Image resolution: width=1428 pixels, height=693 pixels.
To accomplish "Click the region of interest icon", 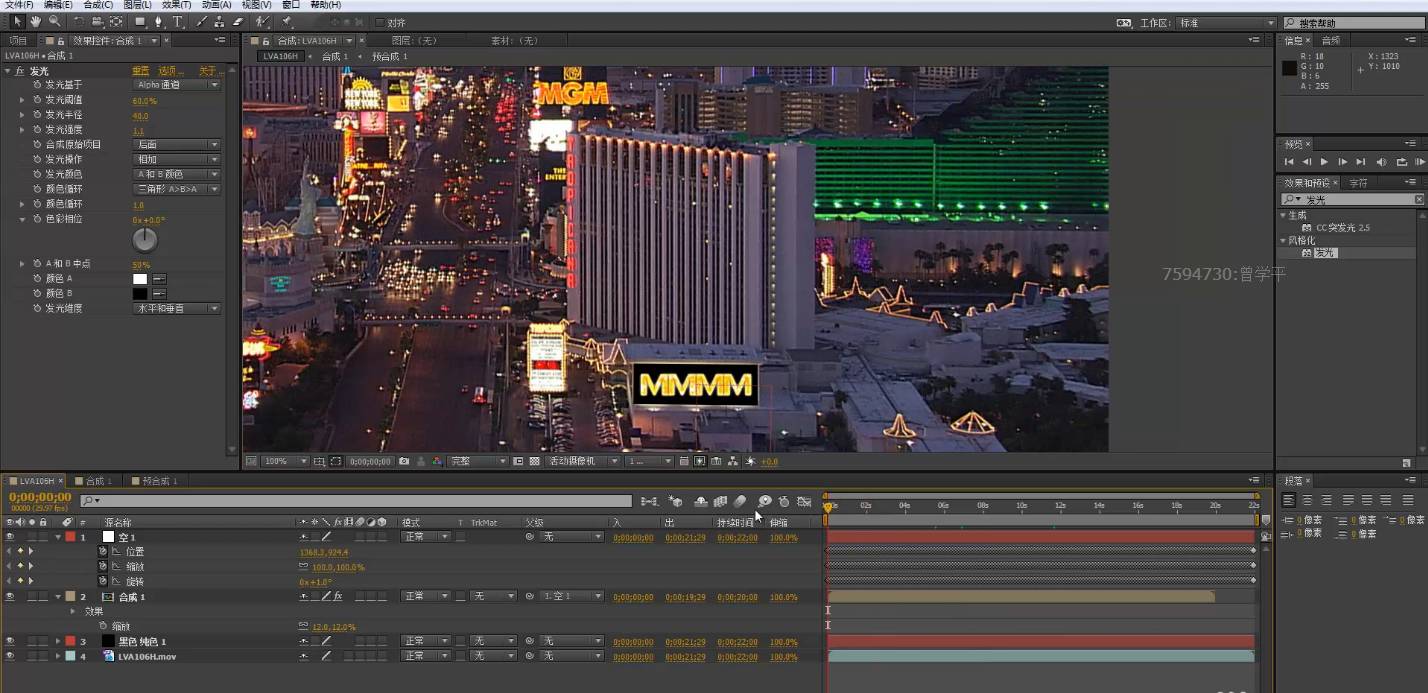I will [x=518, y=461].
